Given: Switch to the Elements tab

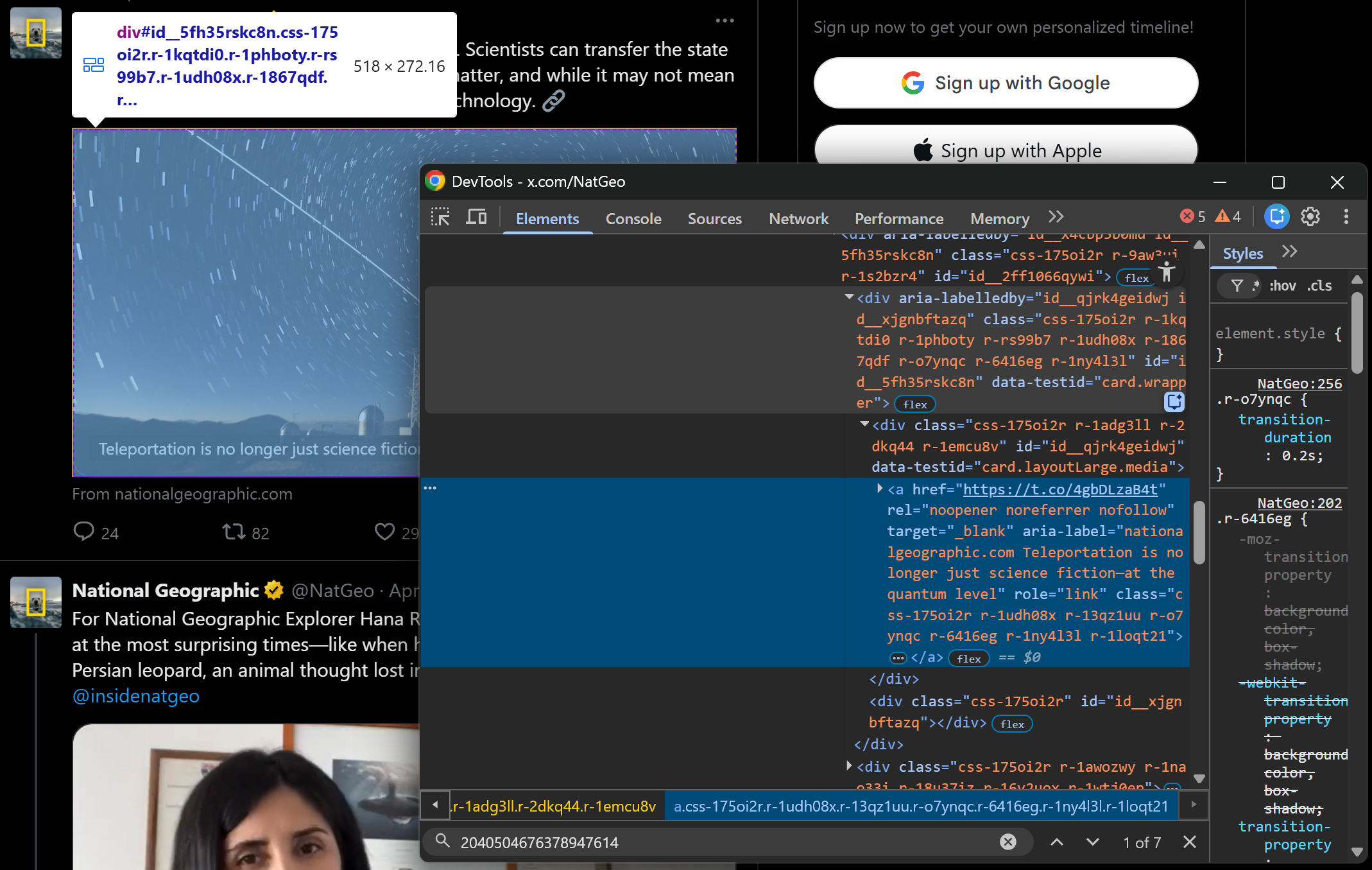Looking at the screenshot, I should (547, 218).
